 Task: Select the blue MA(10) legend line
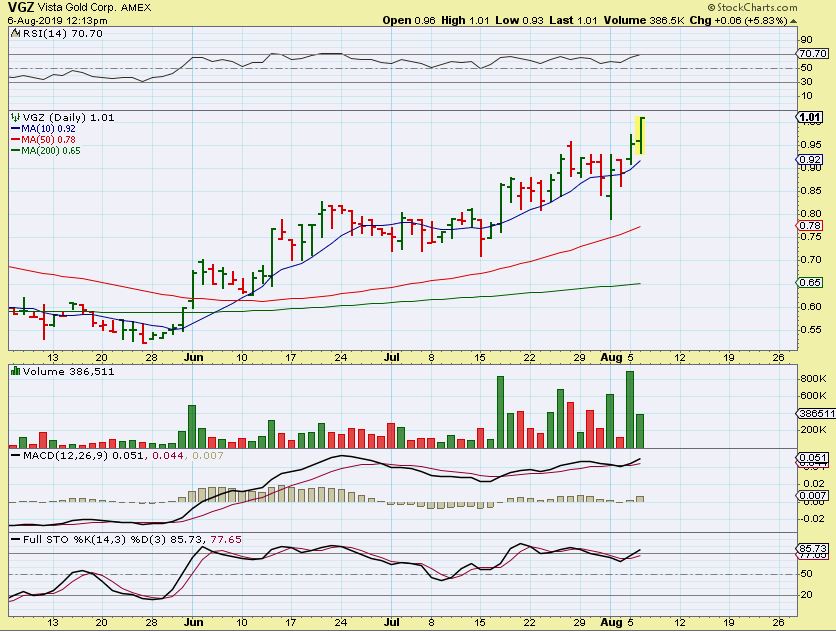(x=16, y=129)
